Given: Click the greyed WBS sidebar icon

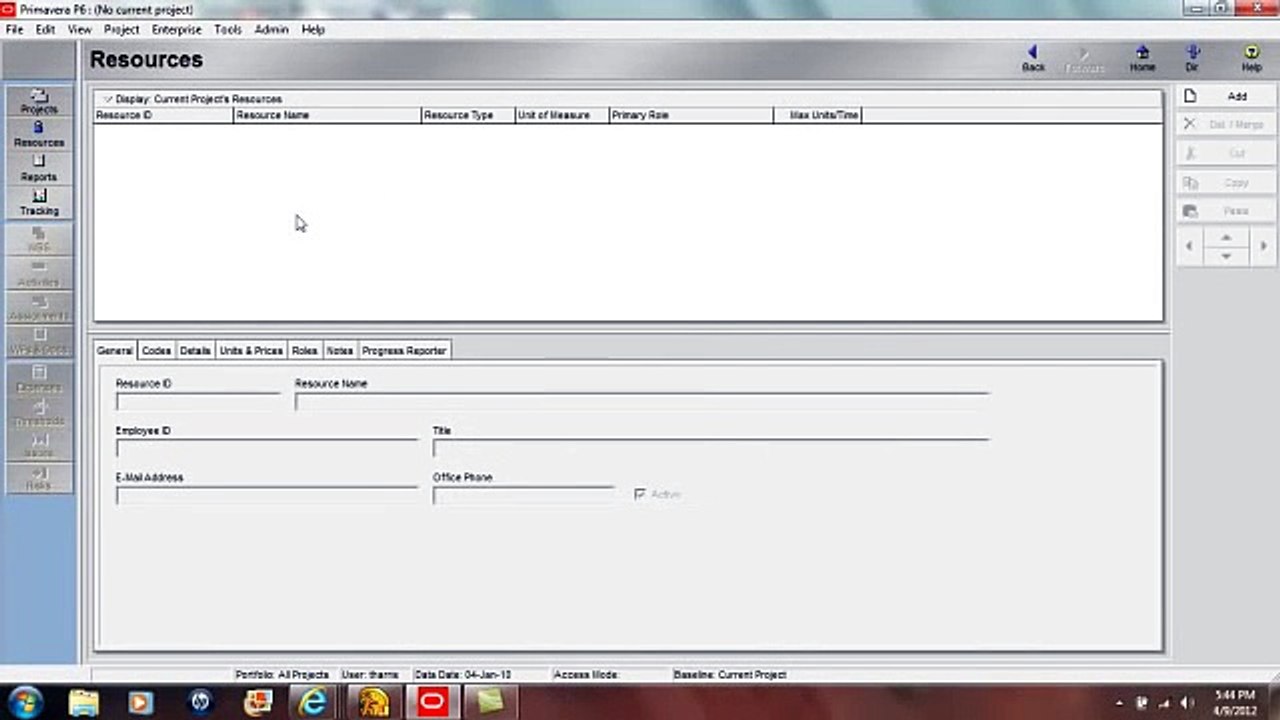Looking at the screenshot, I should tap(39, 239).
